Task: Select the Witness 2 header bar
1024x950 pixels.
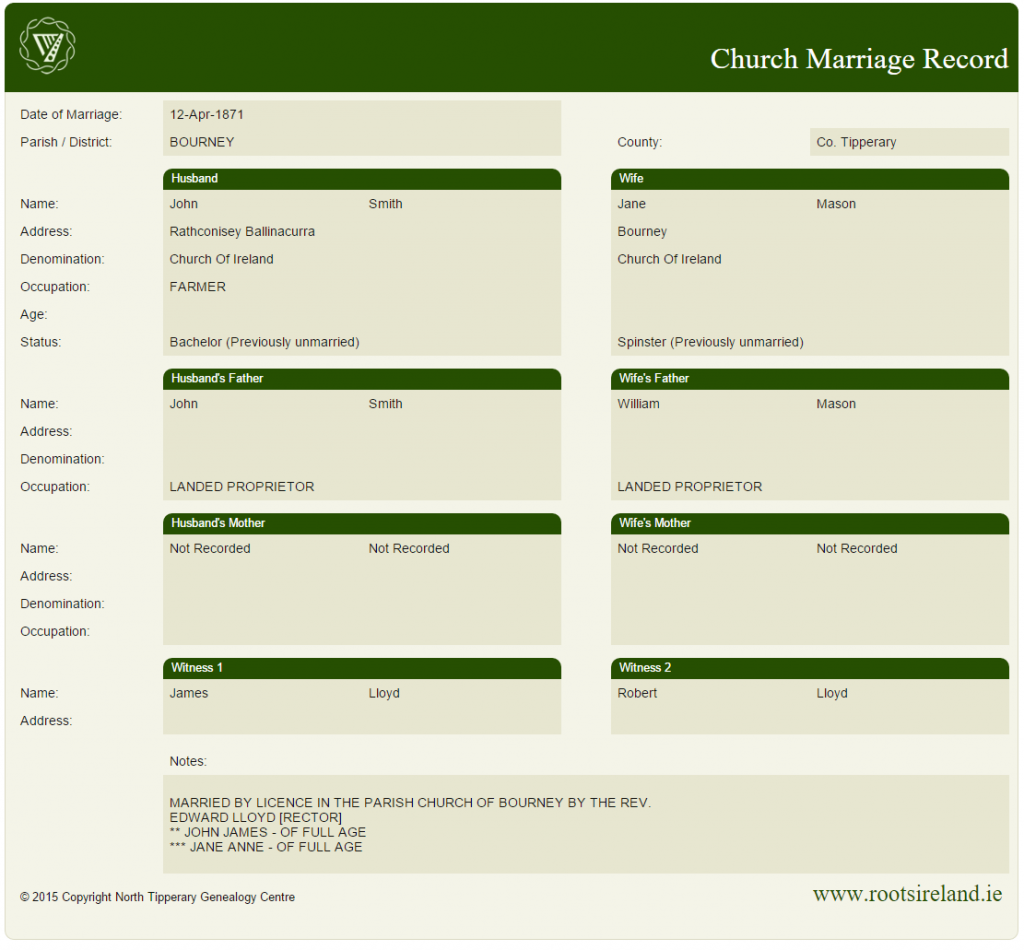Action: (x=809, y=668)
